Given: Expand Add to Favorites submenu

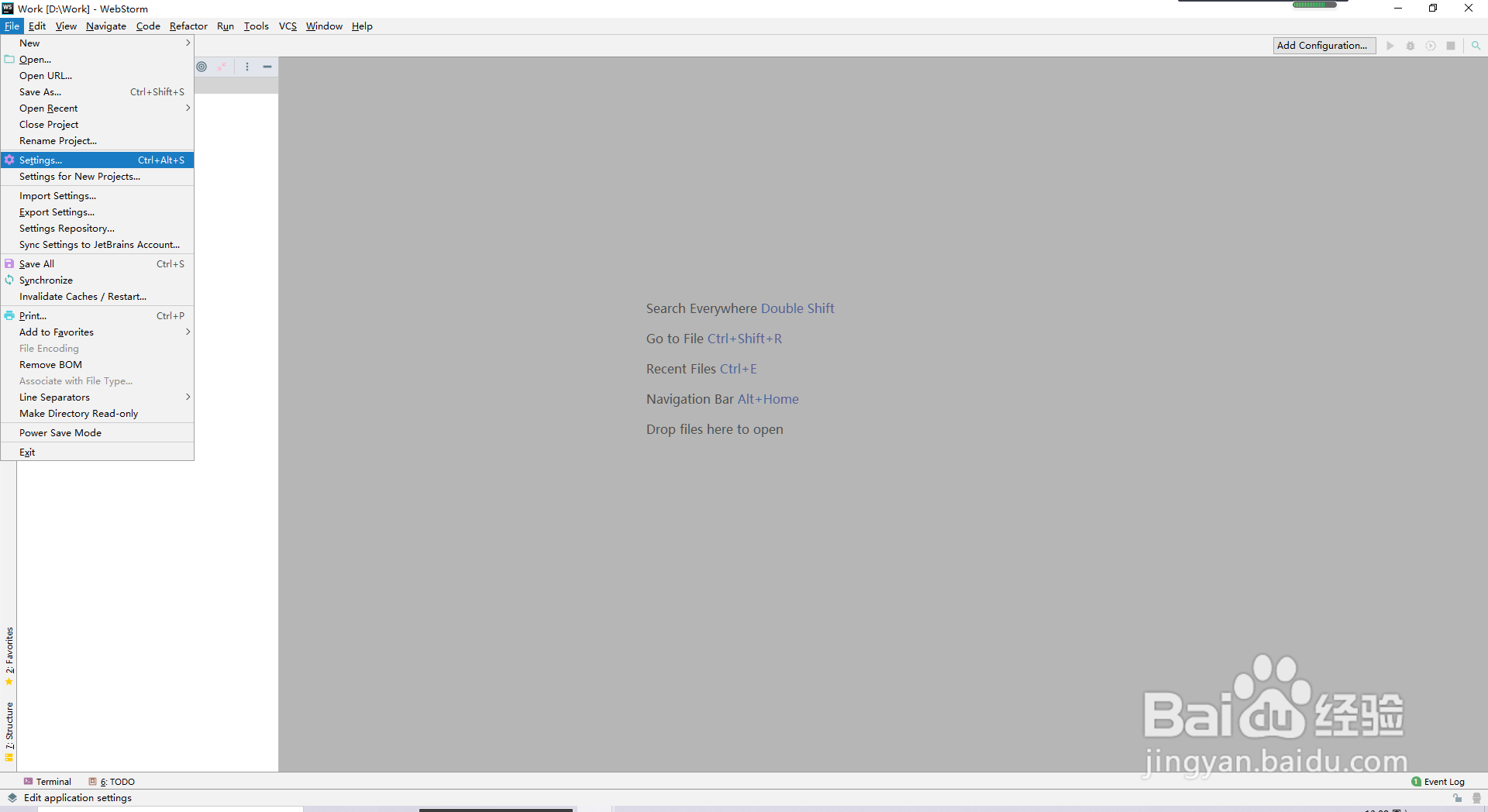Looking at the screenshot, I should coord(97,332).
